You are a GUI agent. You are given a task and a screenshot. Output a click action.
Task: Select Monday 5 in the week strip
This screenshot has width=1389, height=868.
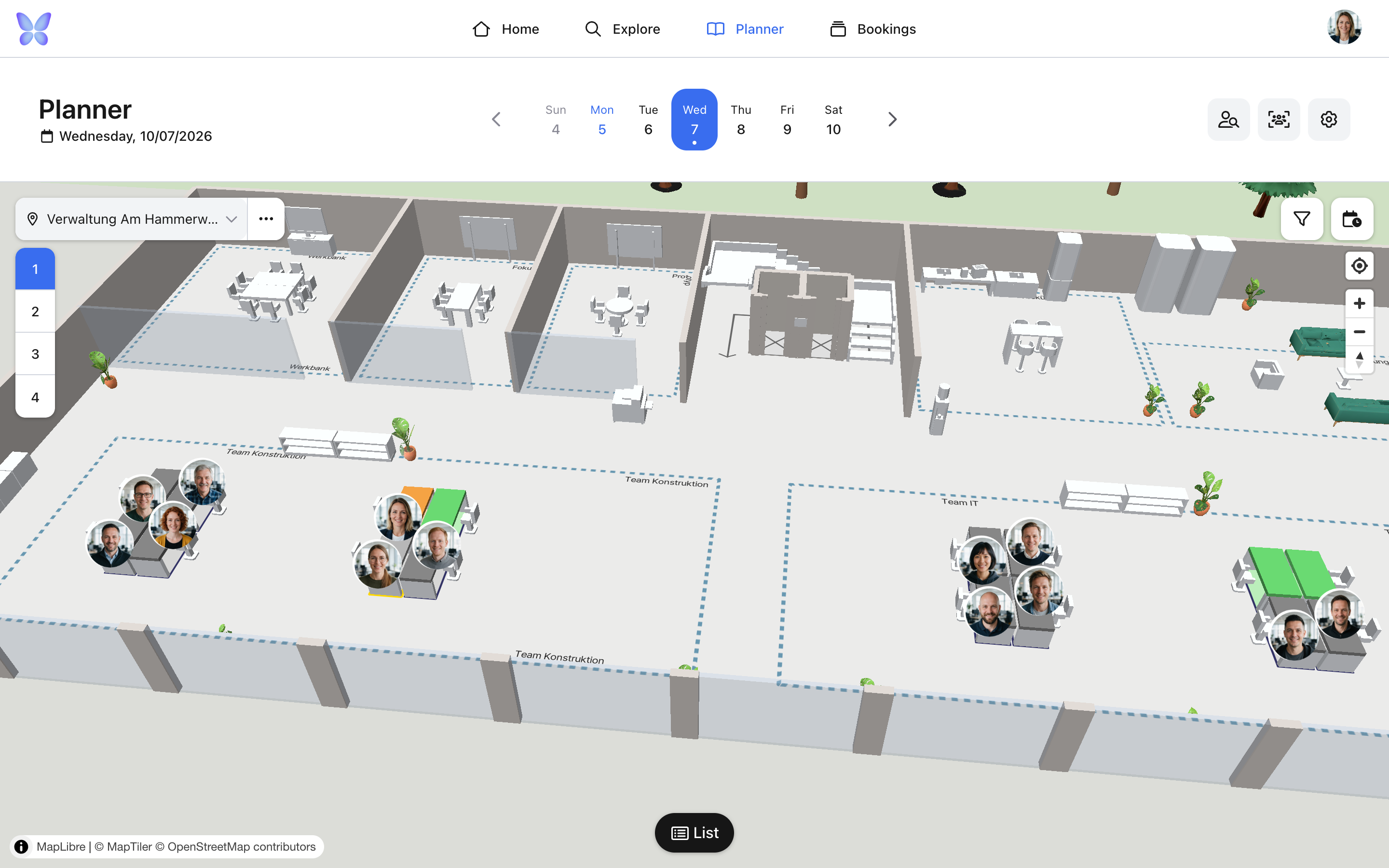(x=602, y=120)
